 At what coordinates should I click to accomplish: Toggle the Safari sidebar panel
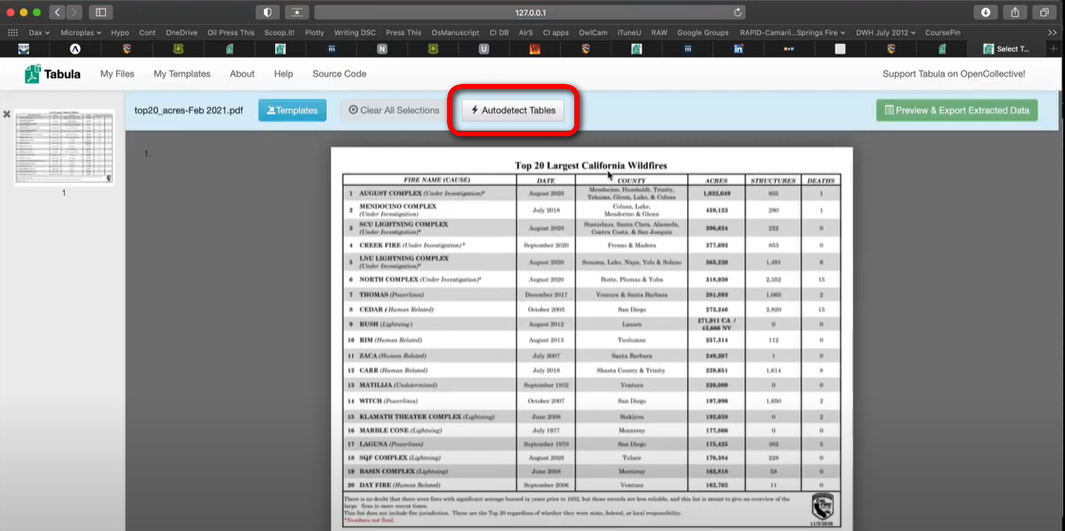tap(100, 12)
